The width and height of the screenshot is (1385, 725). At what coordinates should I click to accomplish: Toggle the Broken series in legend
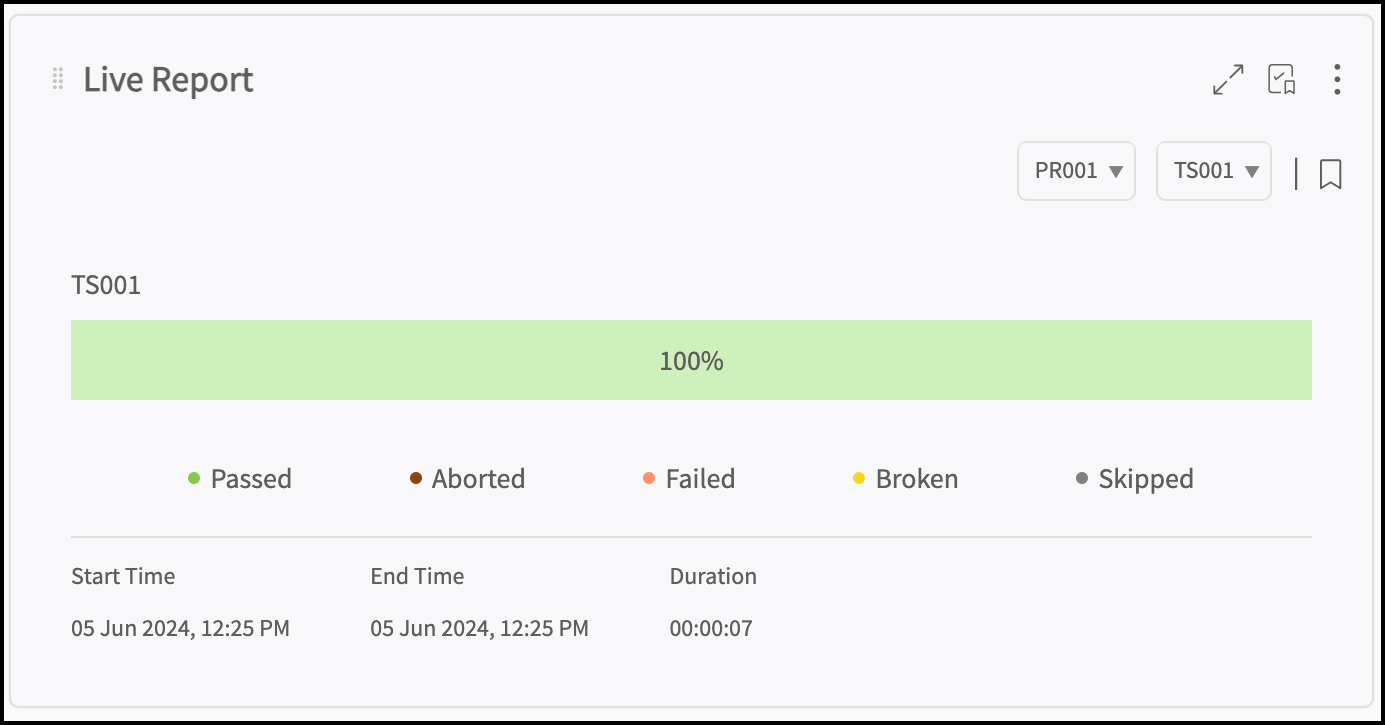905,479
